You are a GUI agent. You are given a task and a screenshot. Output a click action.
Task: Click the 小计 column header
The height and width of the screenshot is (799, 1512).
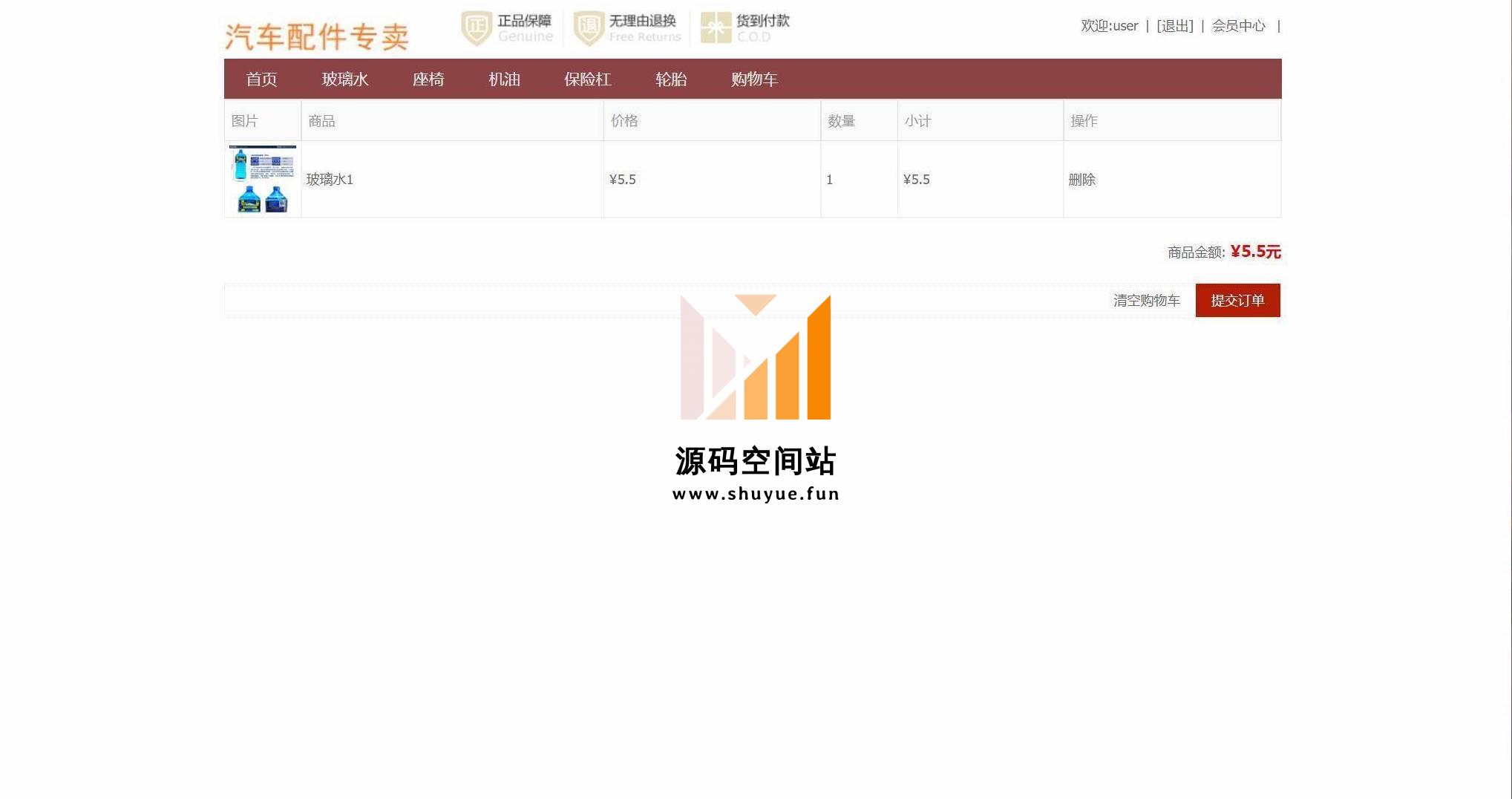(x=918, y=121)
